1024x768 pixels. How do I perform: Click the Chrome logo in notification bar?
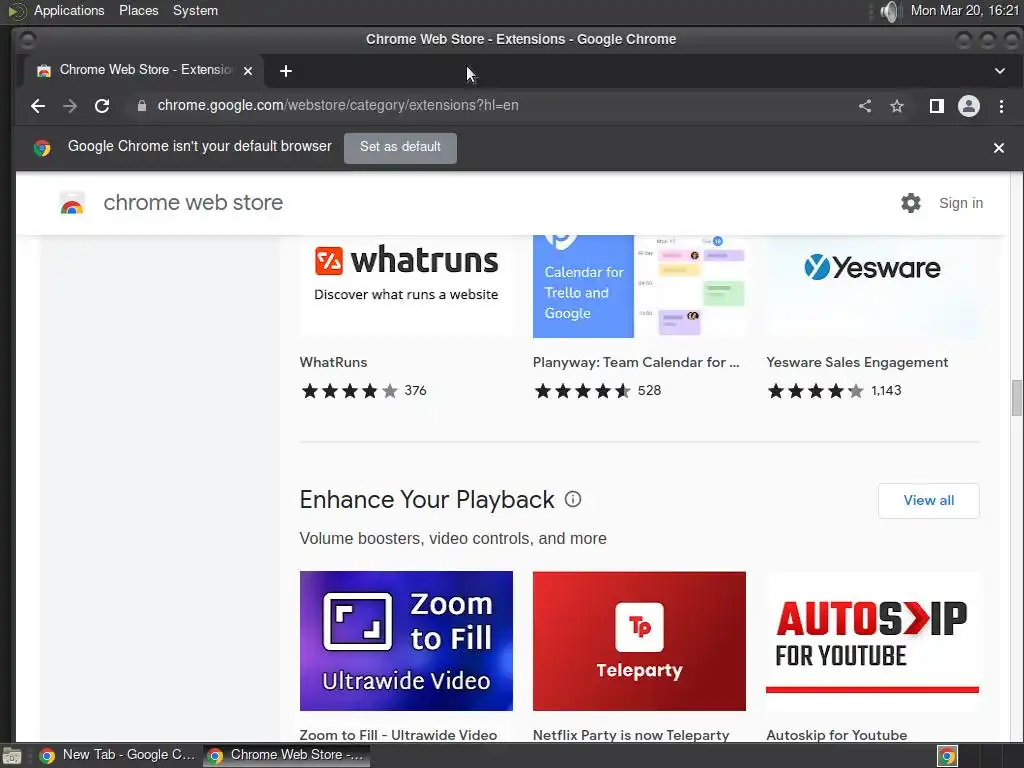point(42,148)
